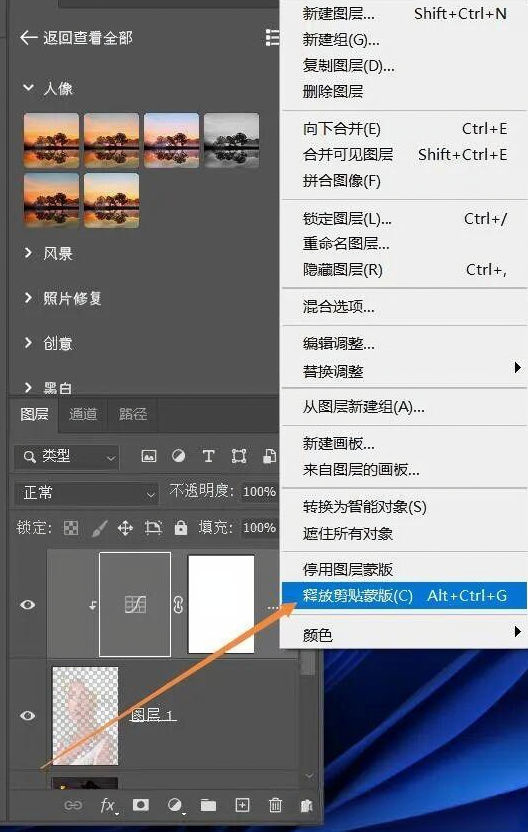This screenshot has height=832, width=528.
Task: Create a new group with the folder icon
Action: point(209,805)
